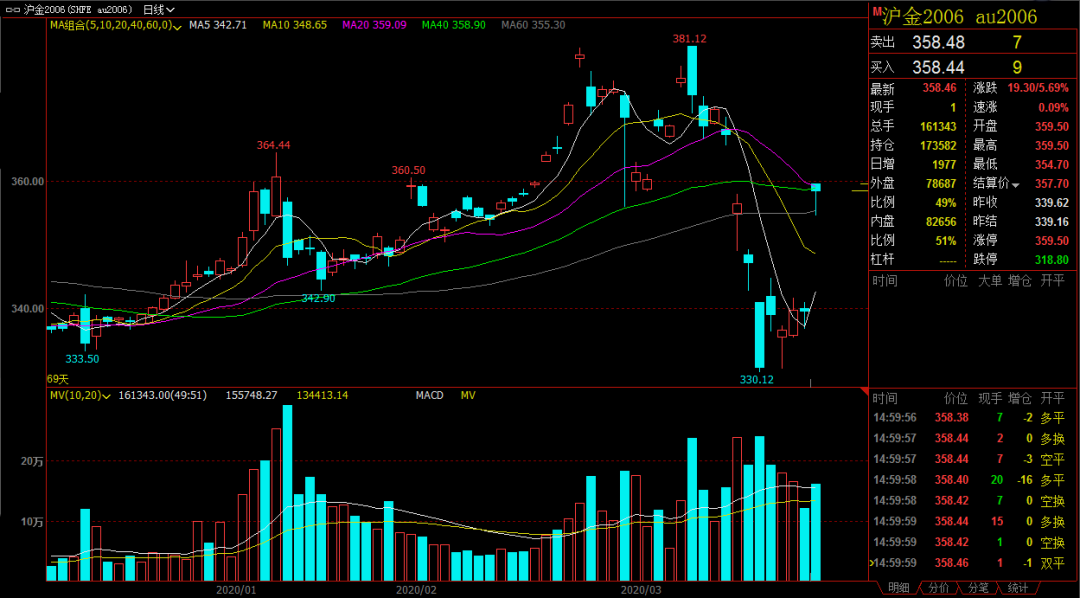Screen dimensions: 1080x598
Task: Switch the lower panel to MV indicator
Action: tap(467, 396)
